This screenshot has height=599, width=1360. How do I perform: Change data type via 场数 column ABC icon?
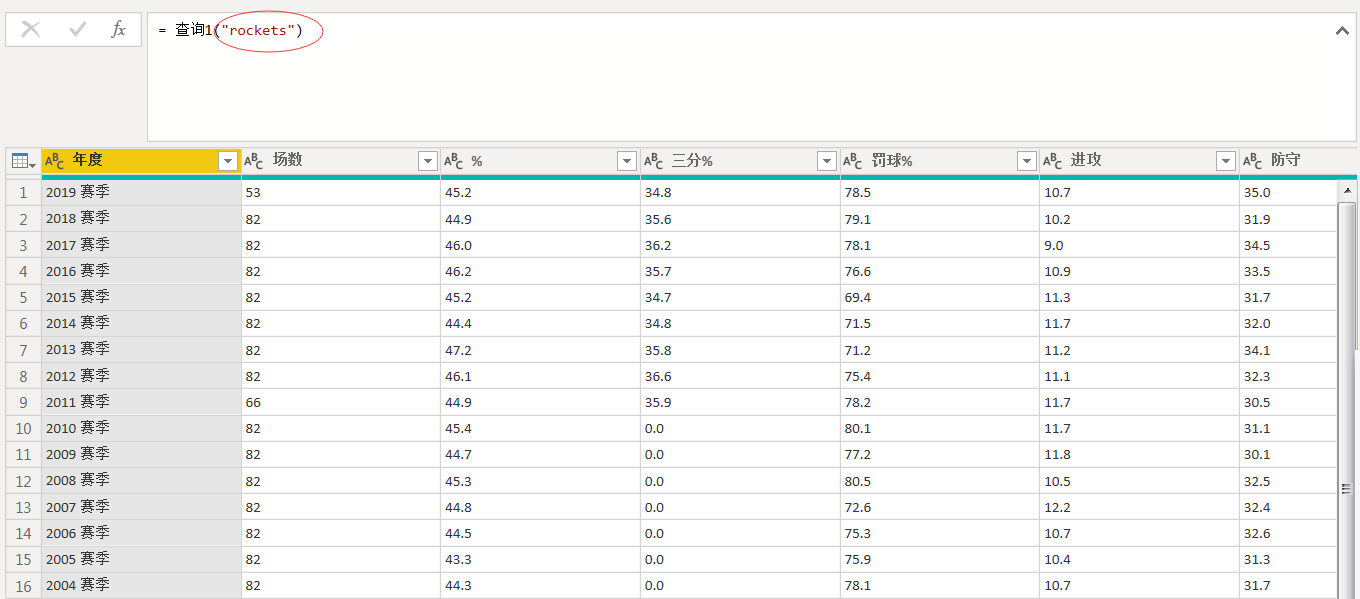[x=254, y=161]
